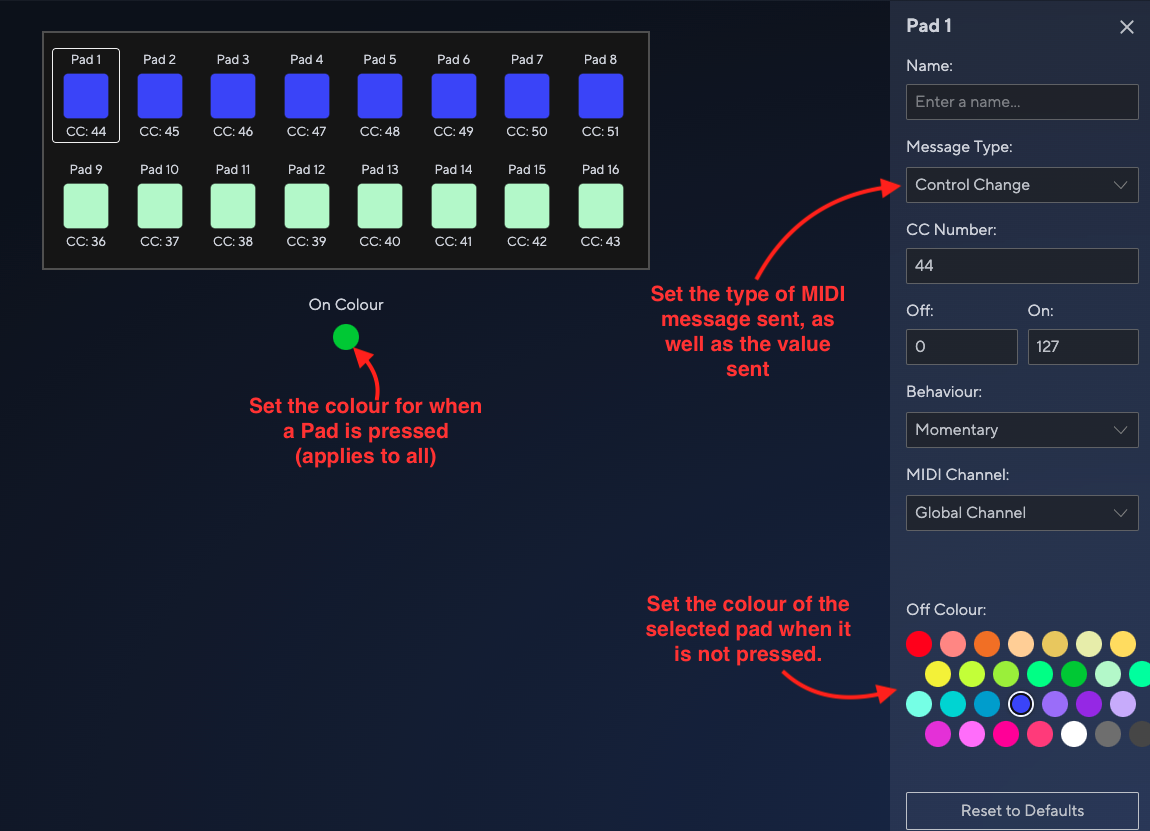Open the MIDI Channel dropdown
This screenshot has height=831, width=1150.
1021,512
